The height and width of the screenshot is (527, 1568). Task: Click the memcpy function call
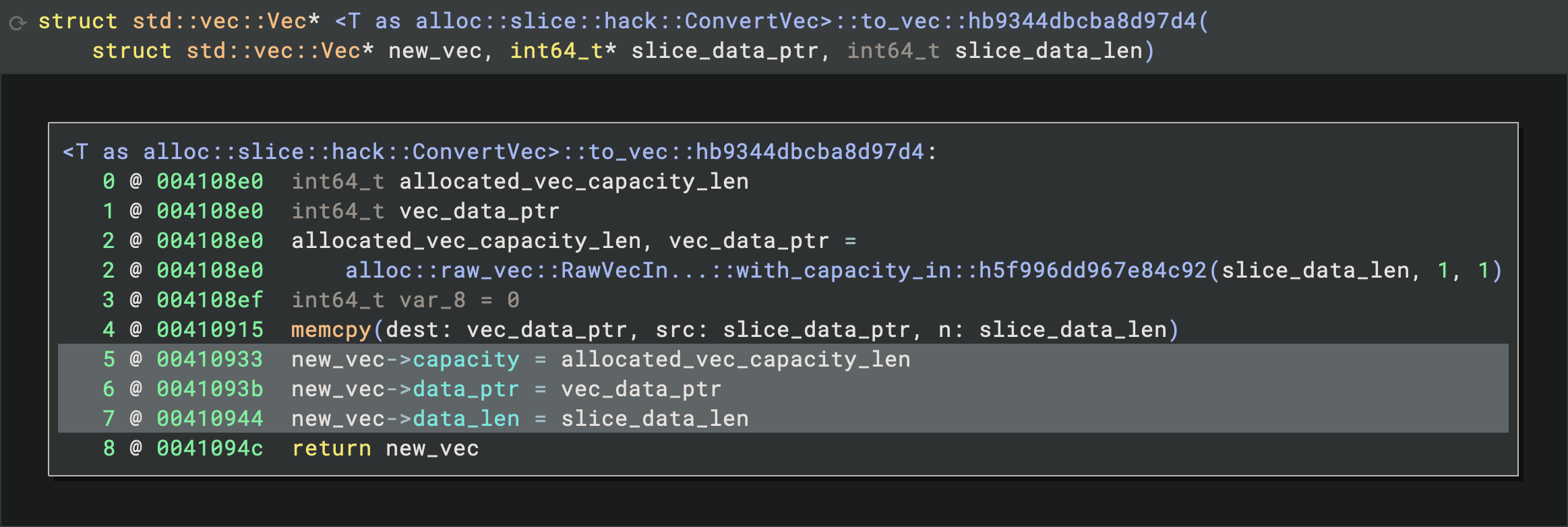(330, 330)
